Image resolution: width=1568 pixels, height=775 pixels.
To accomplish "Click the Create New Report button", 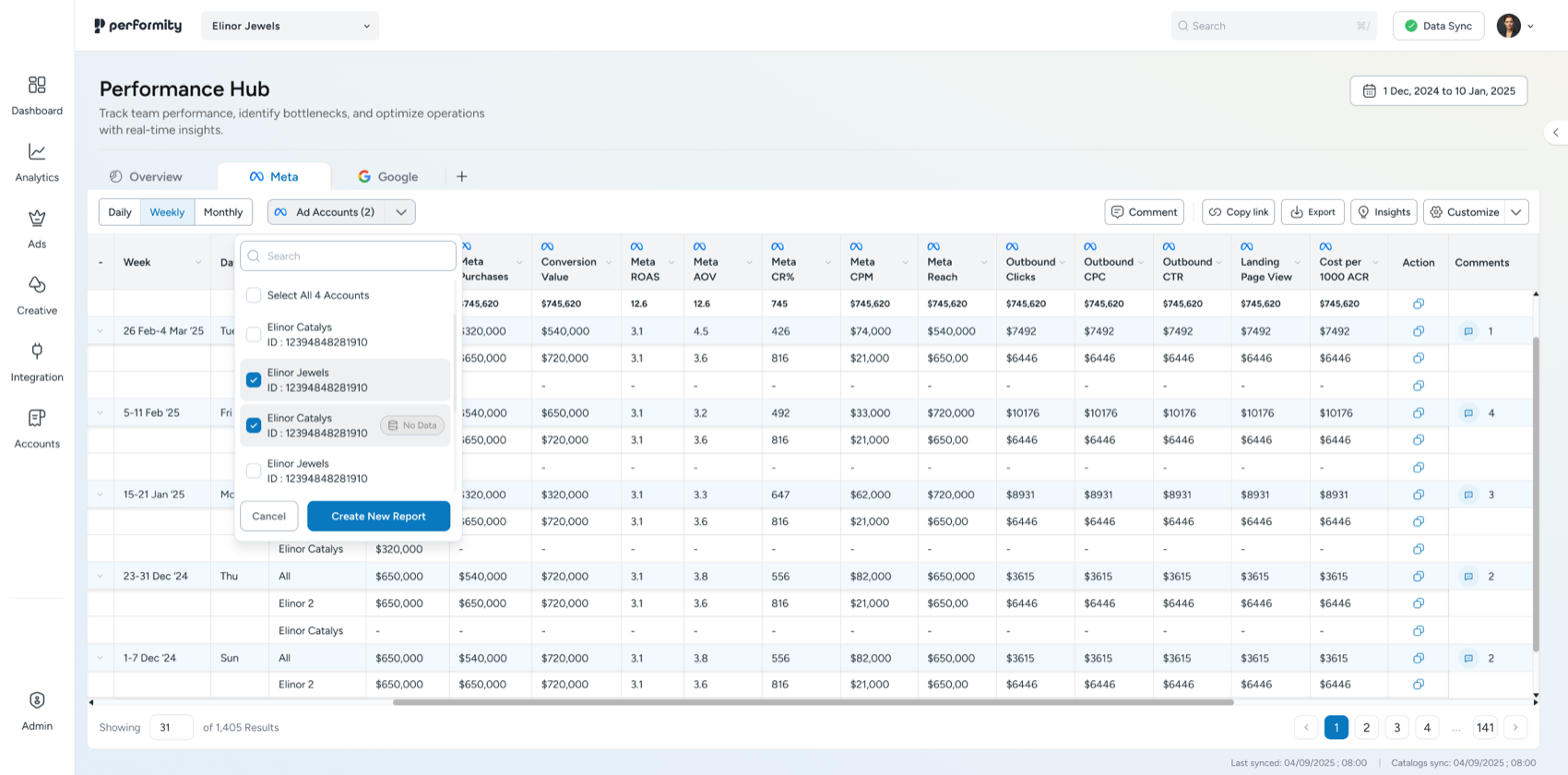I will tap(378, 516).
